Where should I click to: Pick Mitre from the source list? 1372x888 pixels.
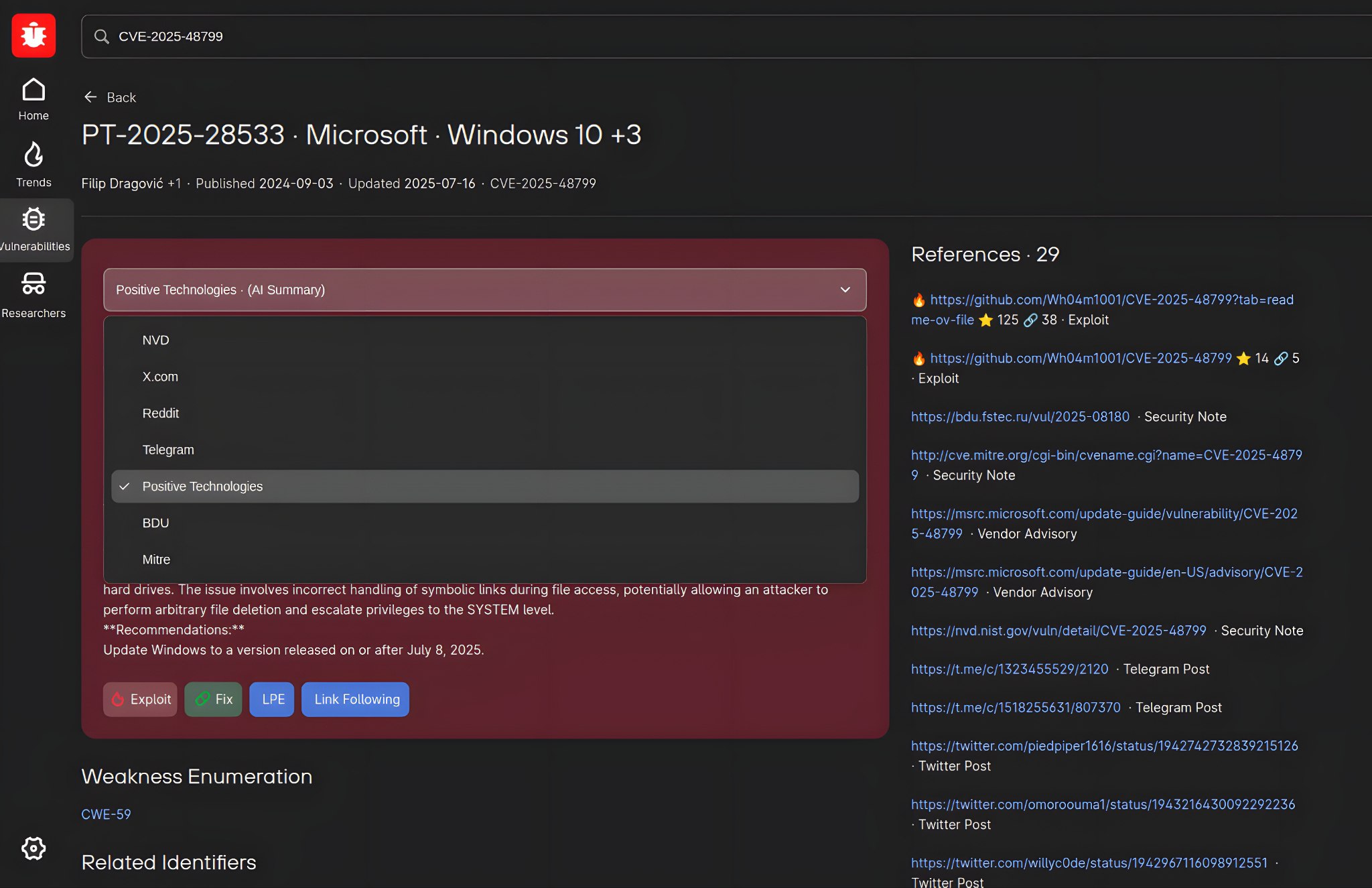[485, 559]
